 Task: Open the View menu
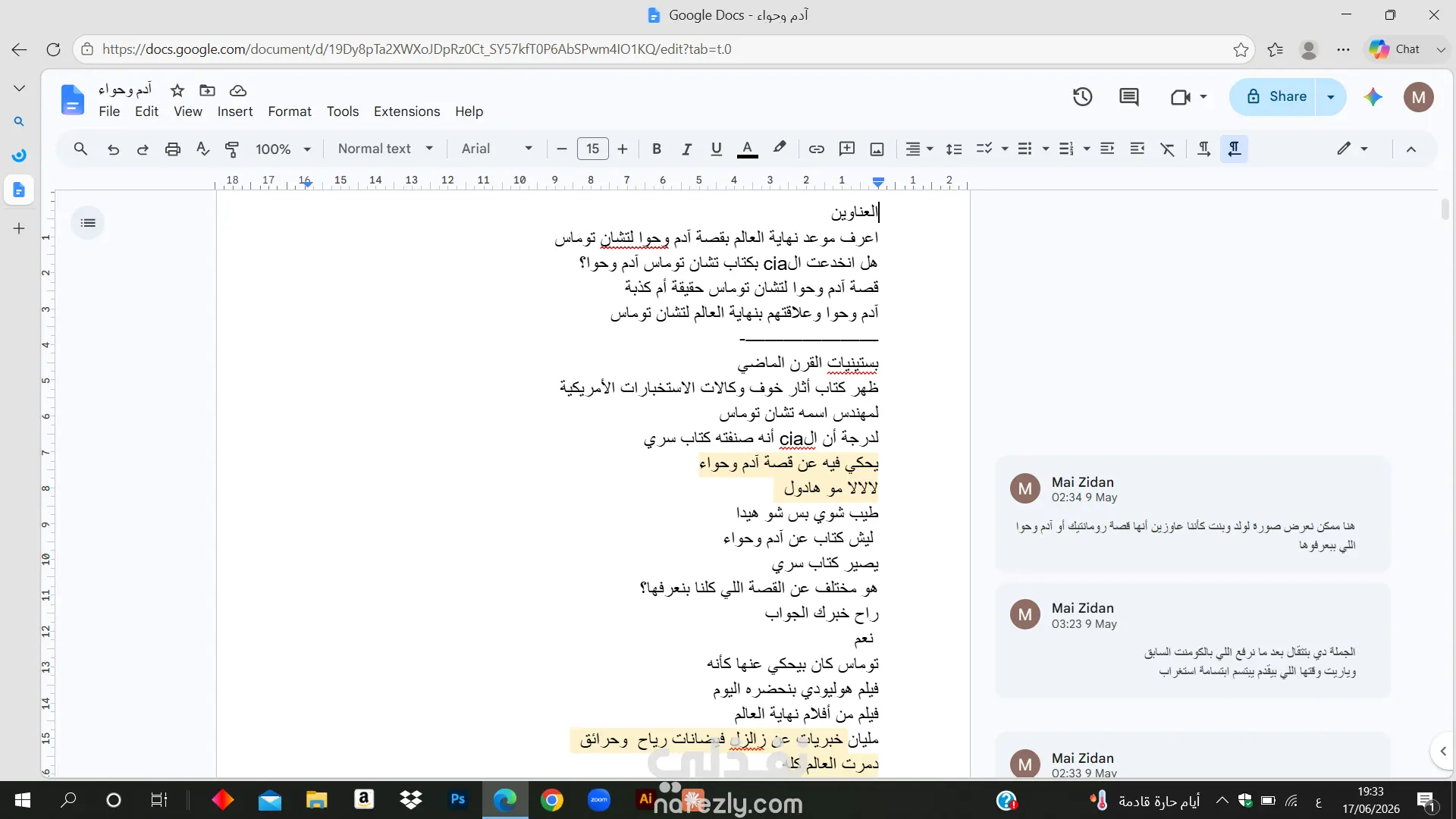point(188,111)
